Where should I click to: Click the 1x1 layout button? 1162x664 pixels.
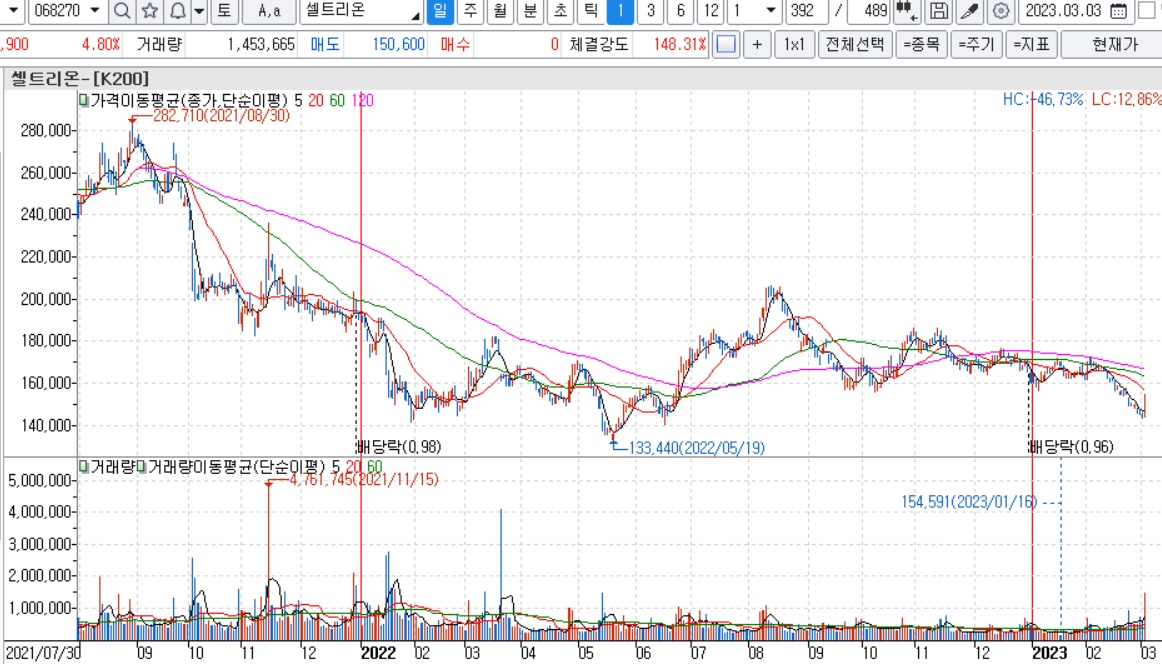pos(794,44)
